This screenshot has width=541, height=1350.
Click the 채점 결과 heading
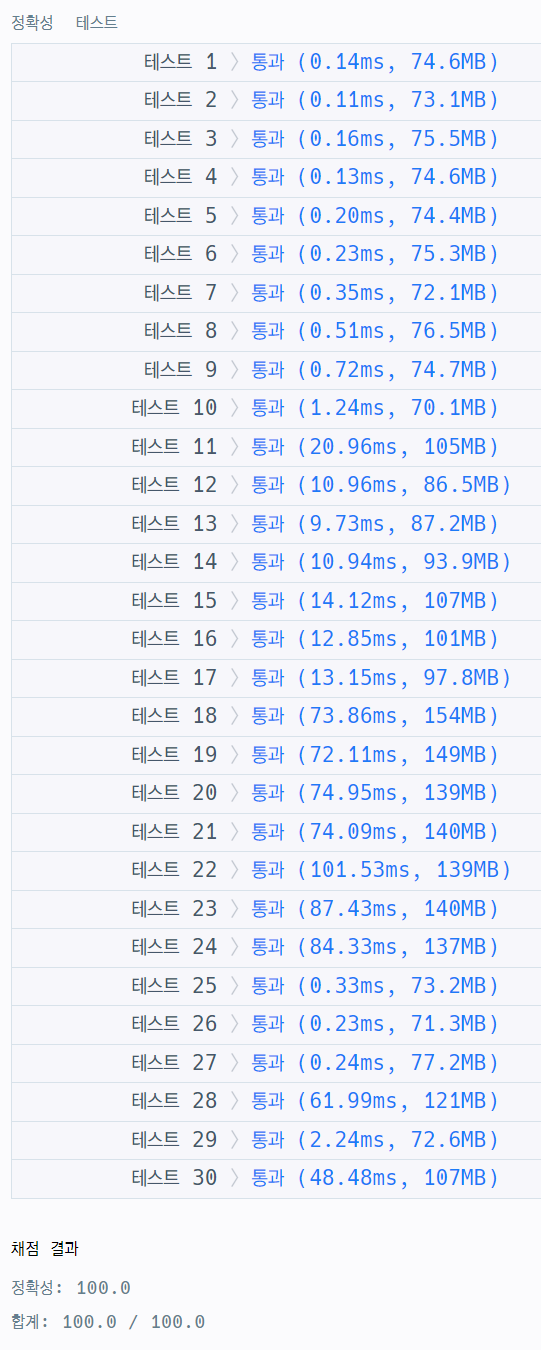point(45,1249)
